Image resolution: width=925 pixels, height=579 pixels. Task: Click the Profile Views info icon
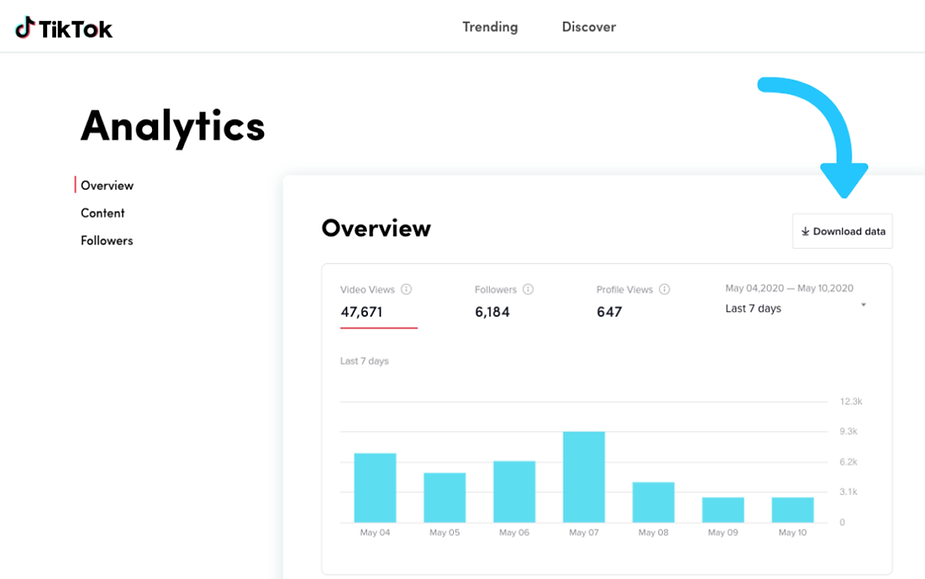click(x=662, y=289)
